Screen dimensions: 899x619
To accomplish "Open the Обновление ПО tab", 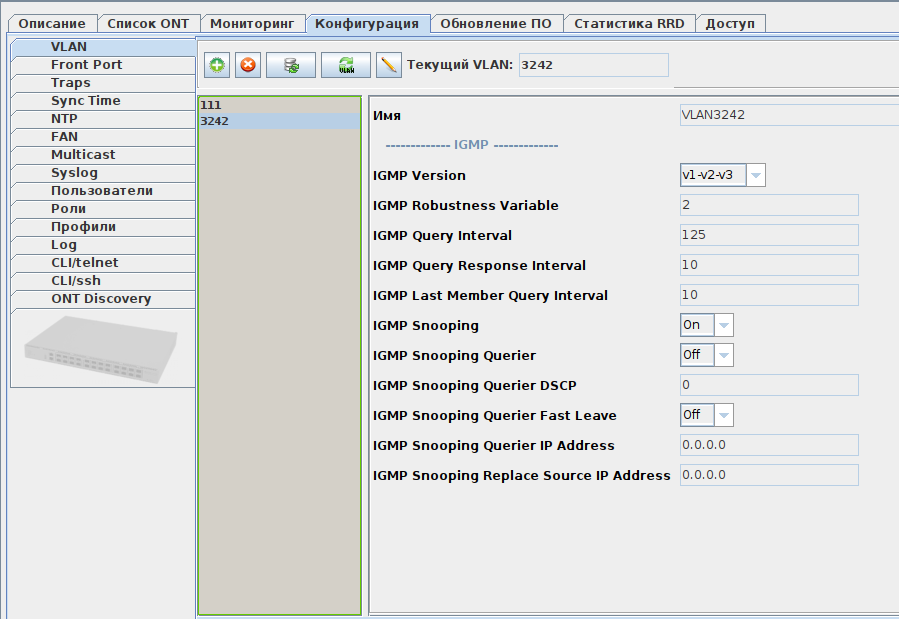I will click(x=496, y=23).
